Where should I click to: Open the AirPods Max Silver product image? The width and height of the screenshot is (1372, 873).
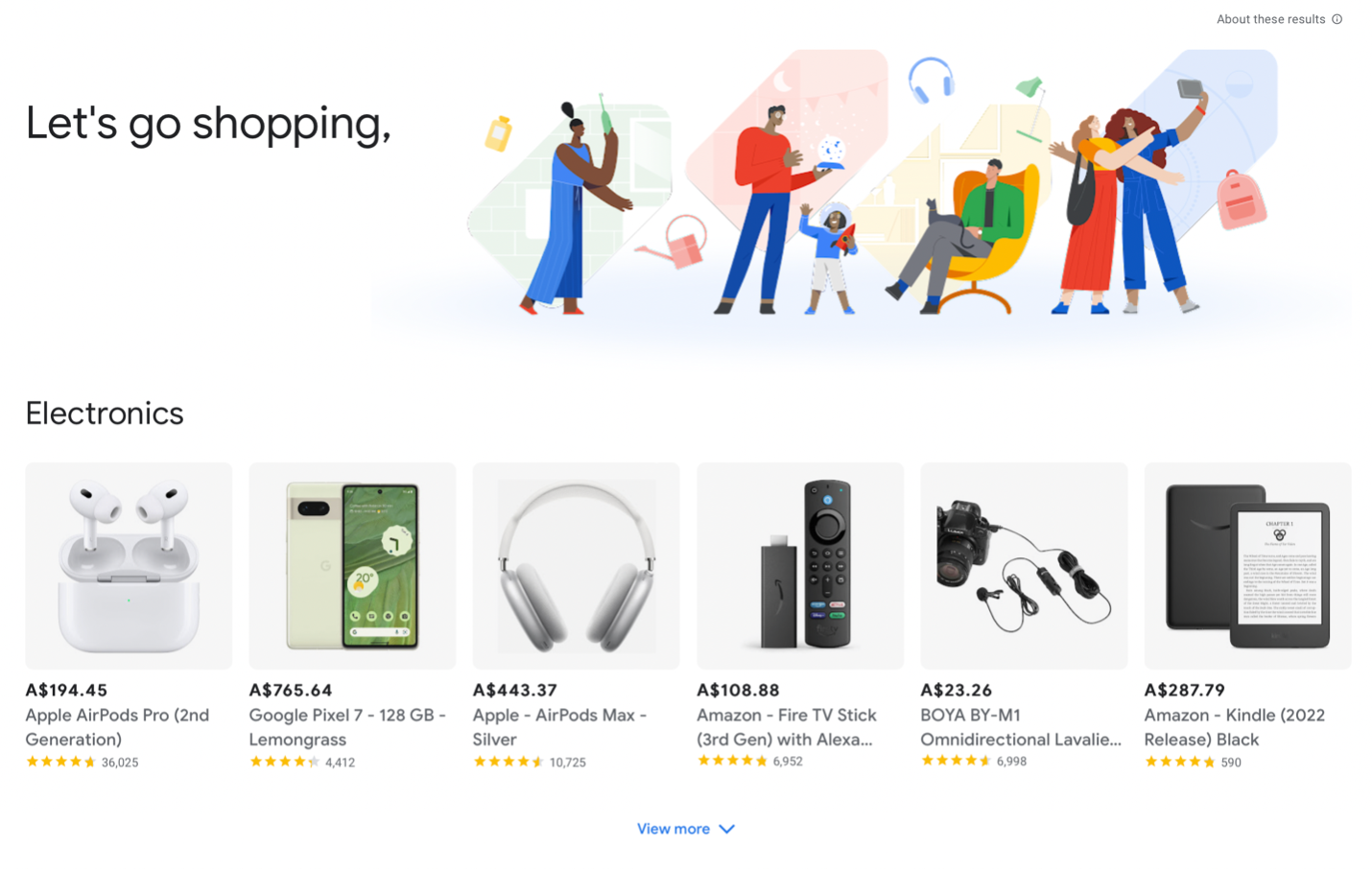[x=576, y=566]
